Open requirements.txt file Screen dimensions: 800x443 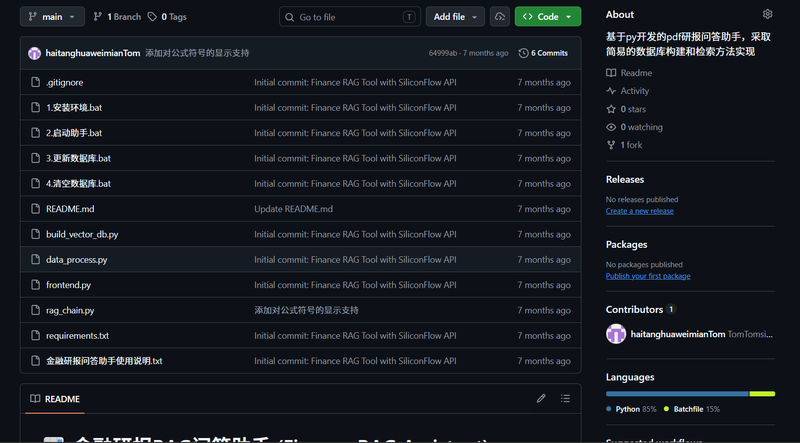coord(78,336)
